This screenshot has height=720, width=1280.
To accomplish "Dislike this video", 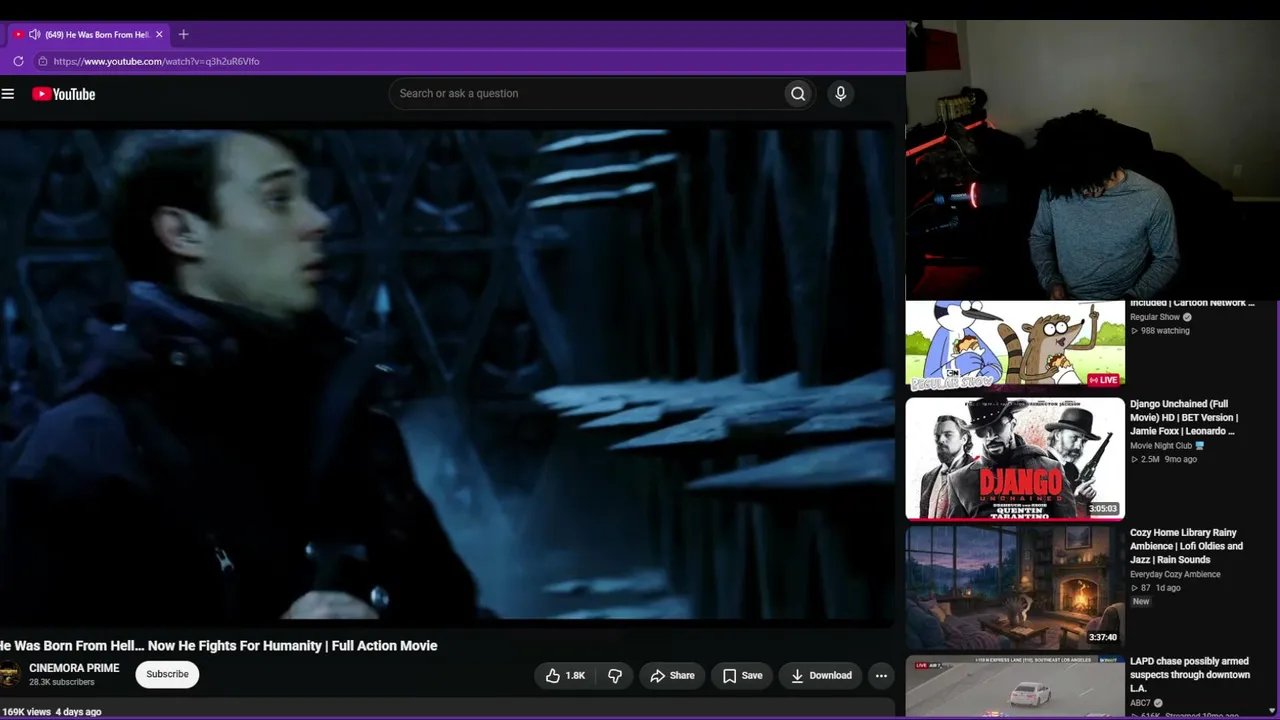I will (615, 676).
